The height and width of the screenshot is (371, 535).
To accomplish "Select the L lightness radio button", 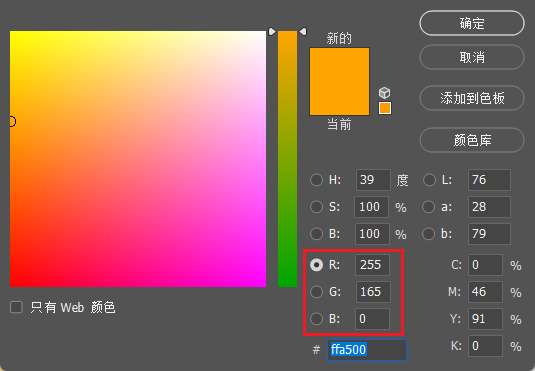I will pos(429,180).
